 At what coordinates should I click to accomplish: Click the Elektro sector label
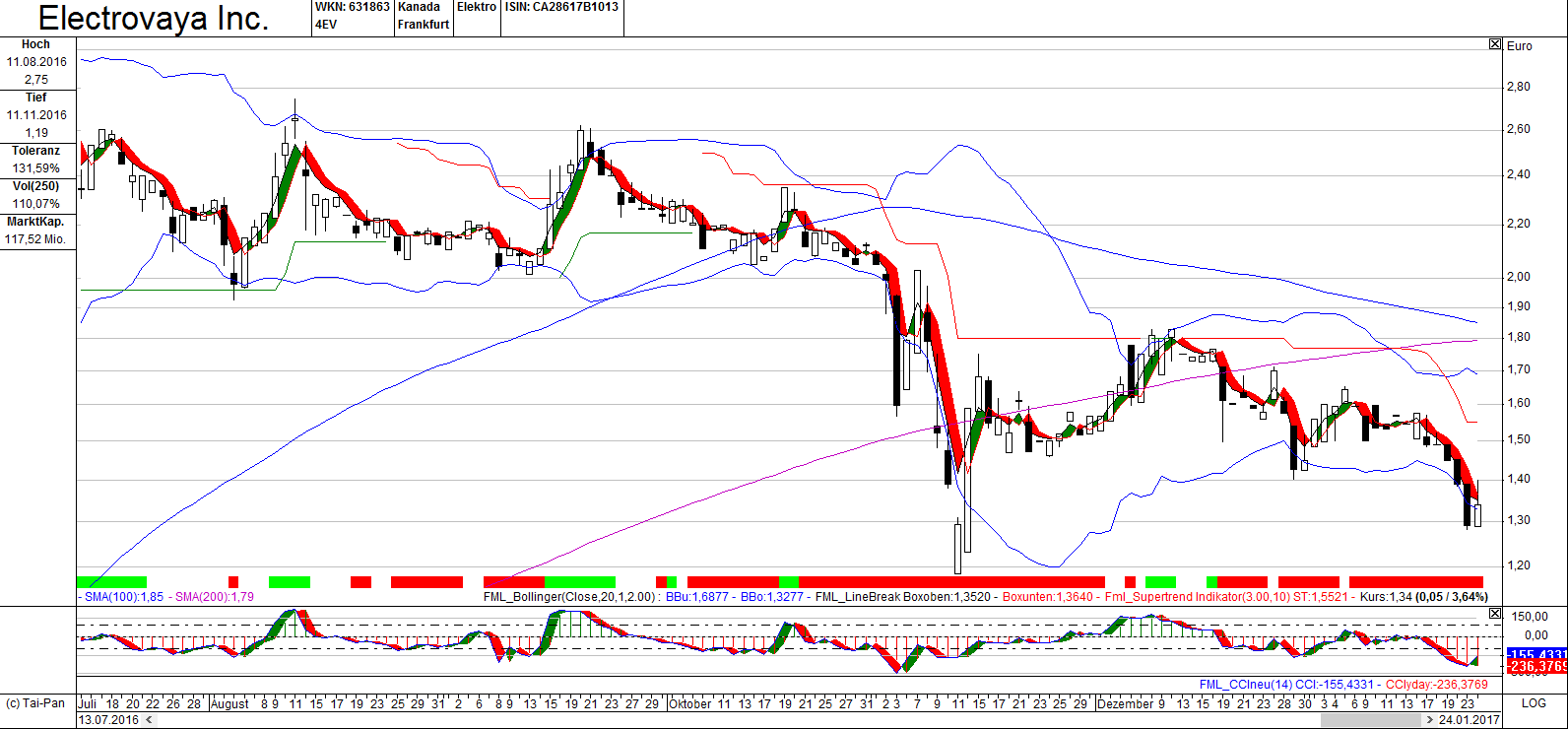[477, 7]
